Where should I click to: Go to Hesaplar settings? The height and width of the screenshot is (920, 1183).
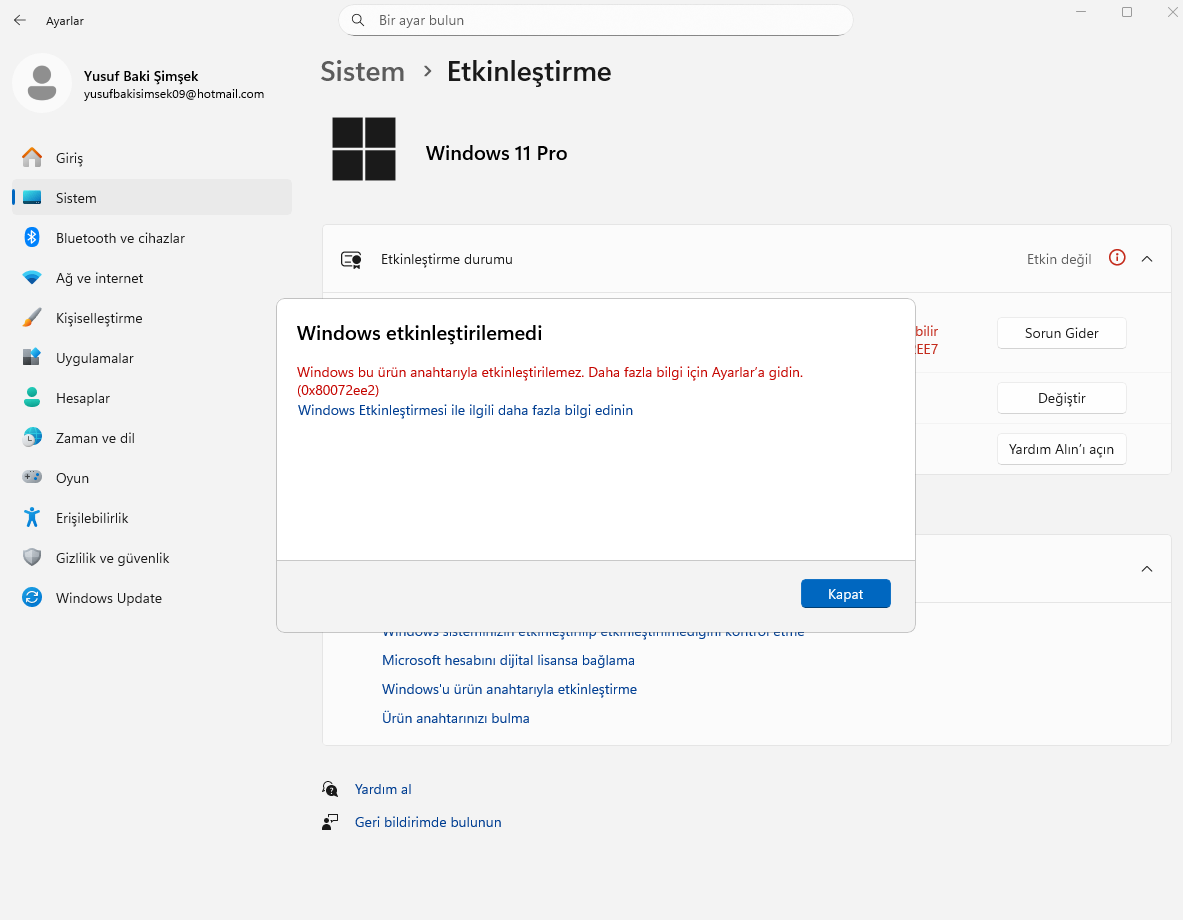(152, 398)
